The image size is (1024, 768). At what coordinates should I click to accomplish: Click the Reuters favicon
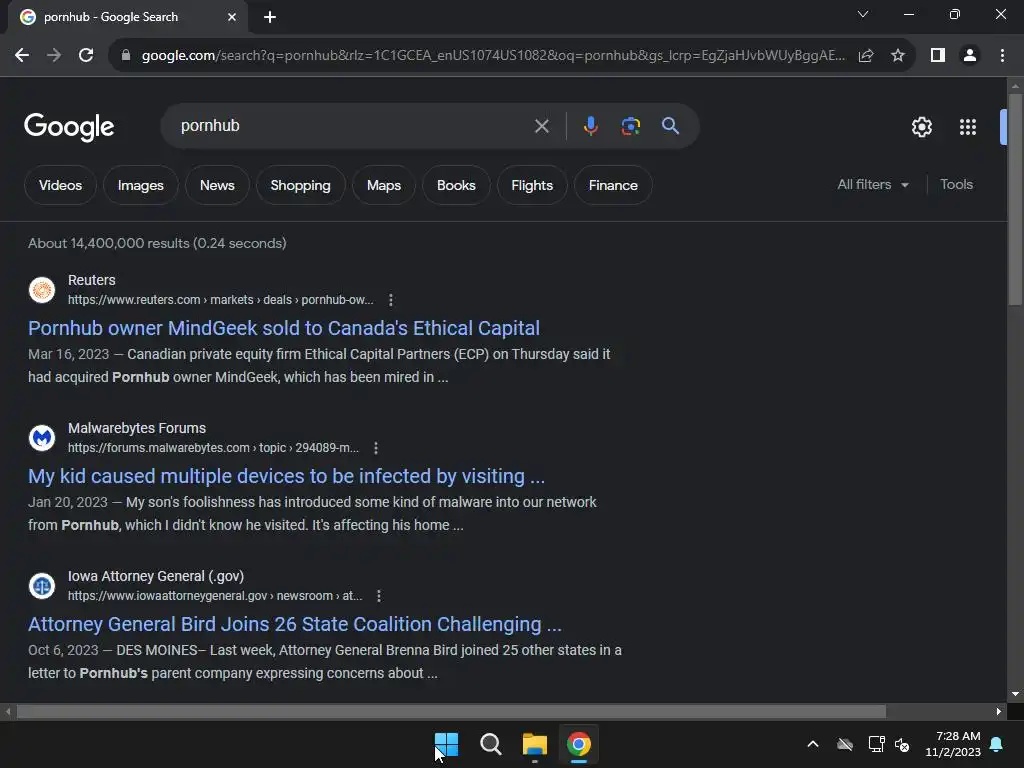[42, 290]
